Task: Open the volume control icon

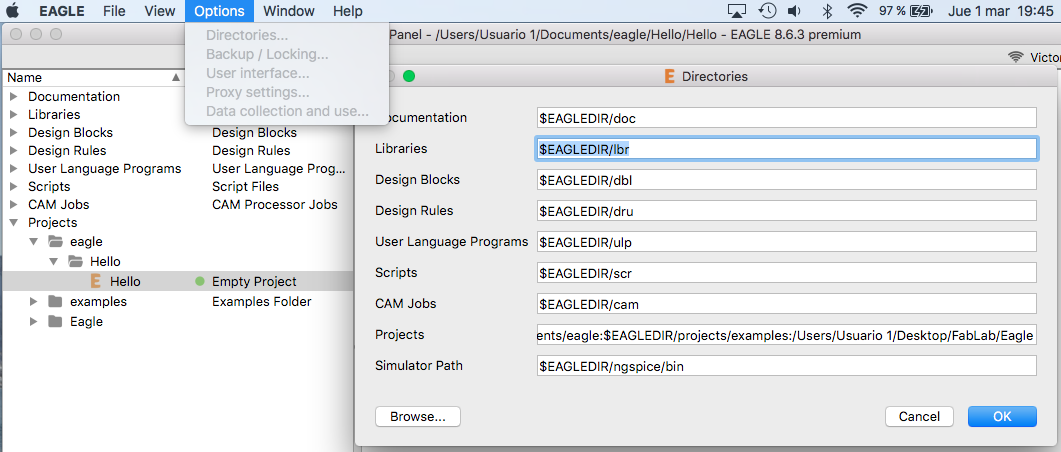Action: coord(795,11)
